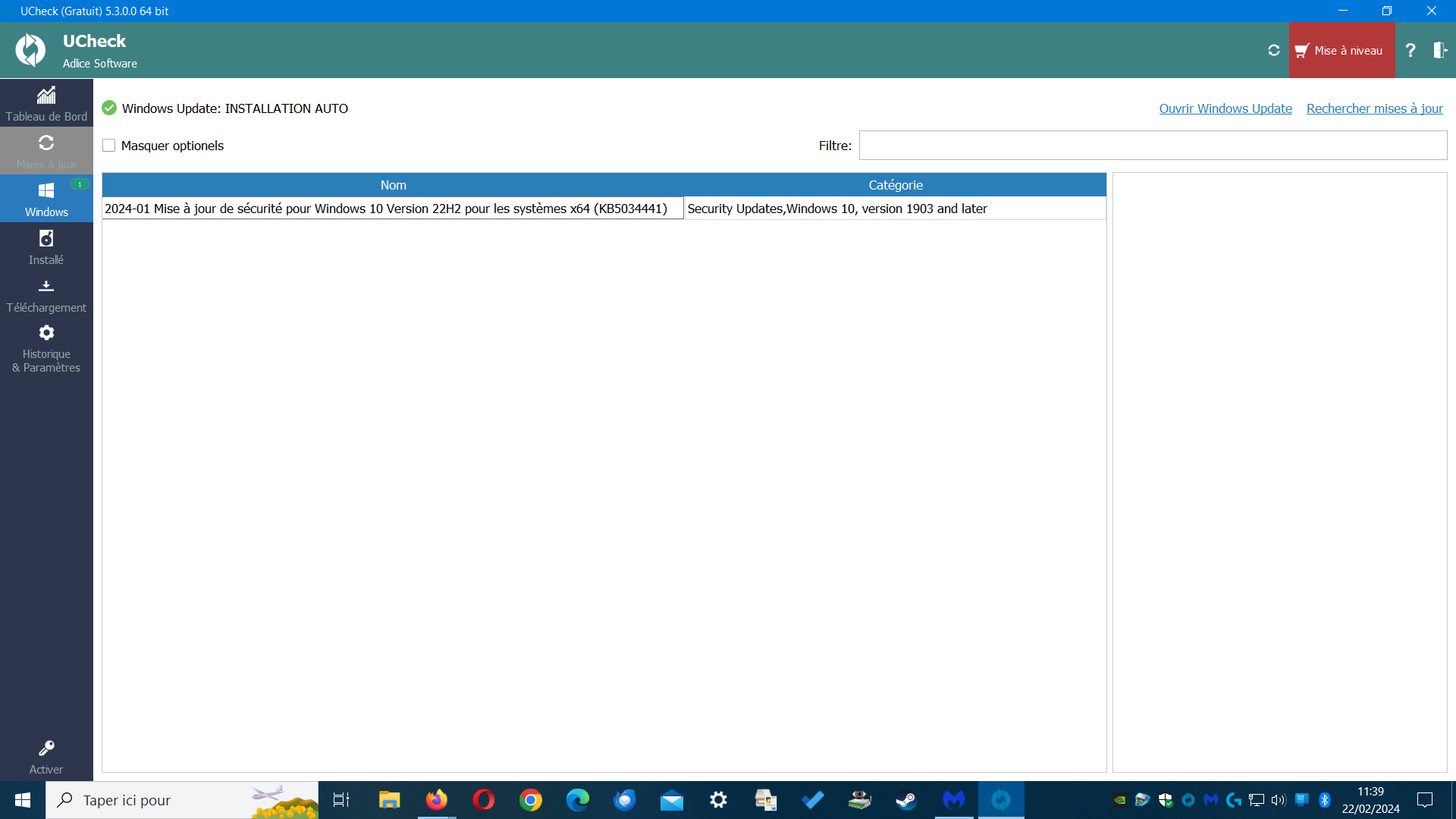
Task: Sort by the Nom column header
Action: tap(393, 185)
